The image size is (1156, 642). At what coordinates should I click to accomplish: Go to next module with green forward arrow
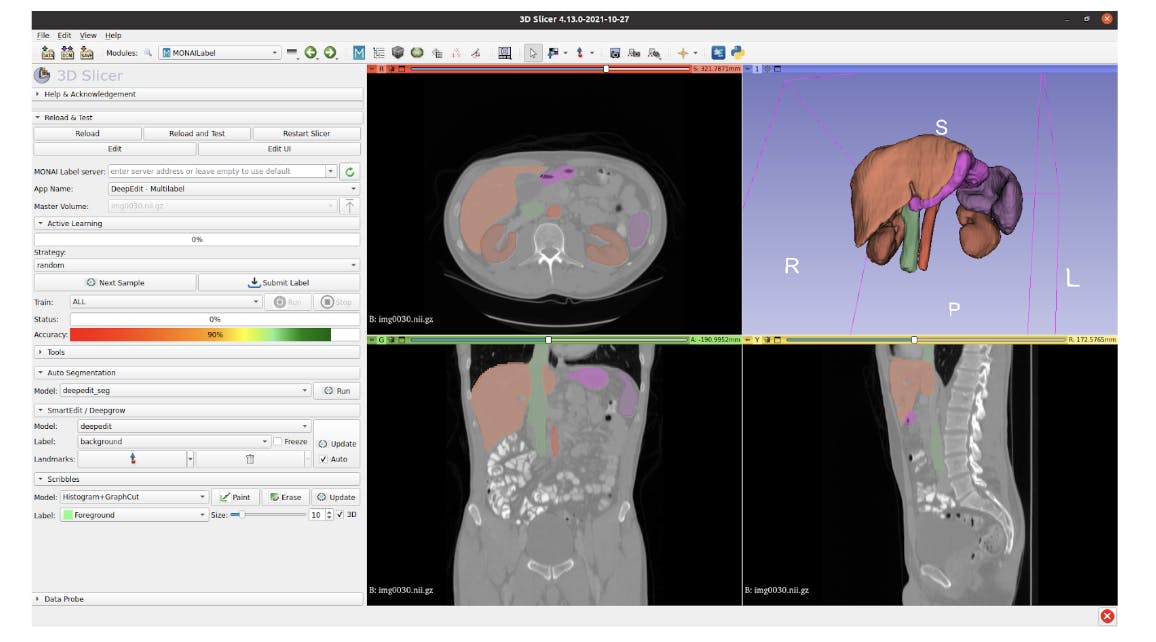point(330,52)
